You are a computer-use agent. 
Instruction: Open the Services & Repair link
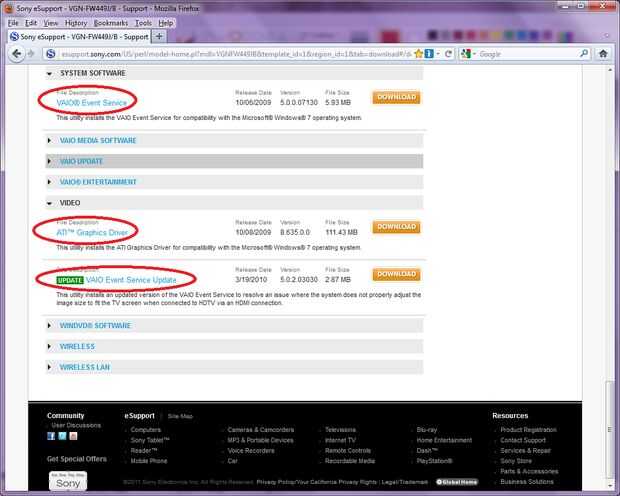pyautogui.click(x=525, y=451)
